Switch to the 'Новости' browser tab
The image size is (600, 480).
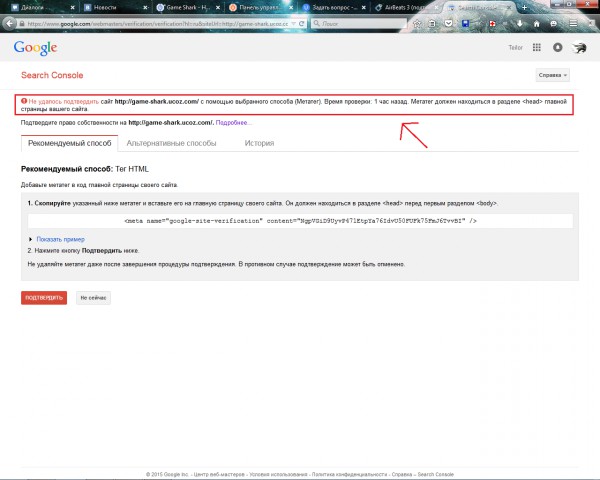point(115,8)
